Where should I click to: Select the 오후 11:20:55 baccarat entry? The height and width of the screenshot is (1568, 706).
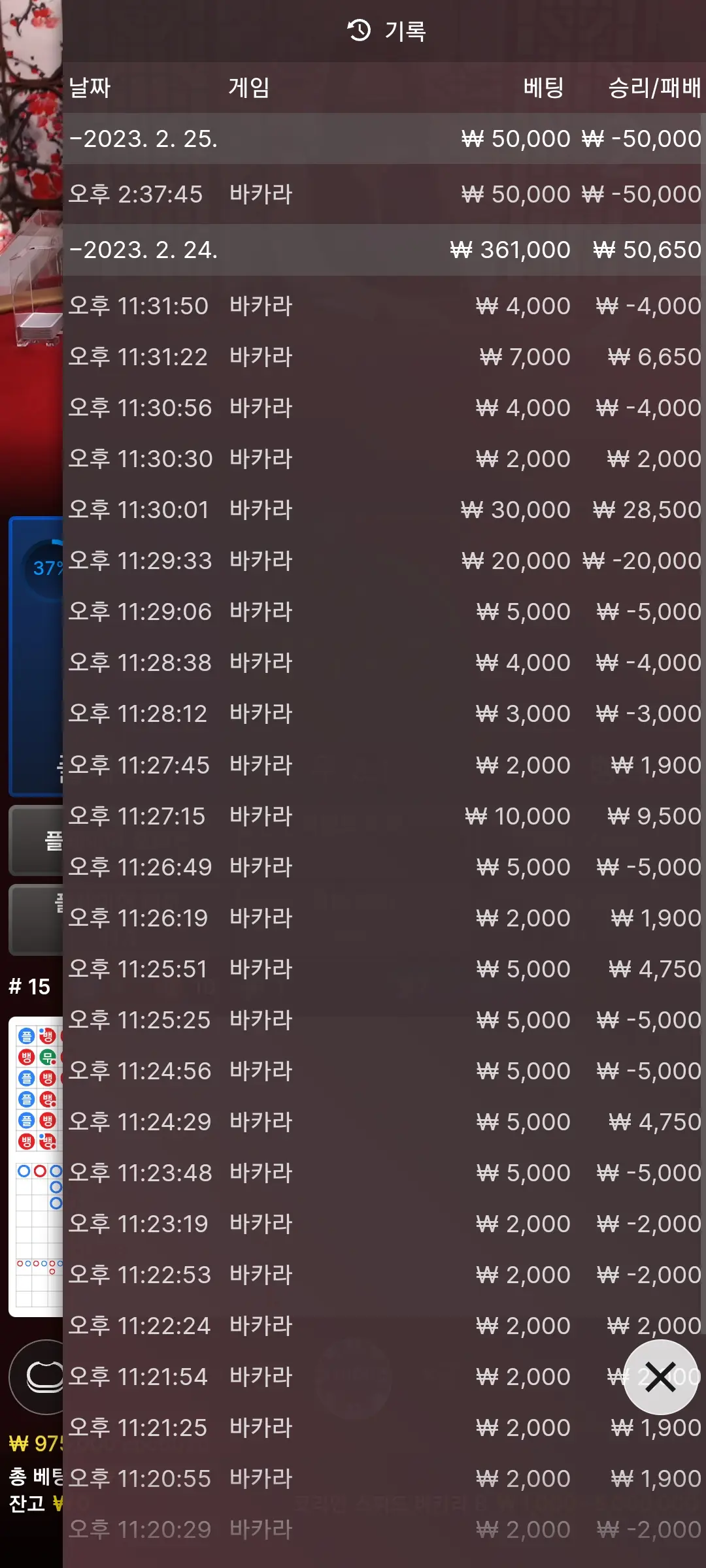384,1478
